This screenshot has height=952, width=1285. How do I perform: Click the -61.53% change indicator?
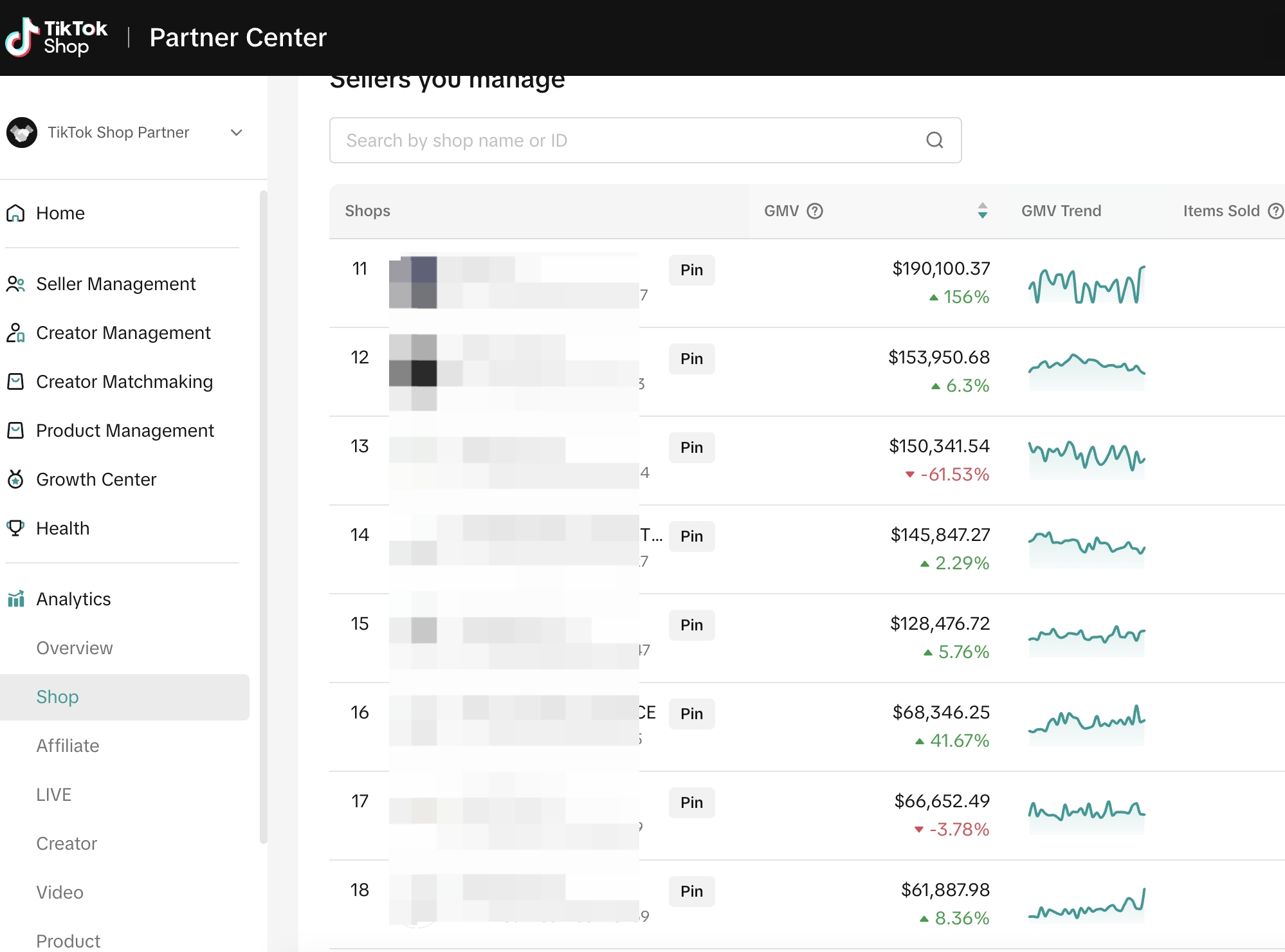coord(947,474)
